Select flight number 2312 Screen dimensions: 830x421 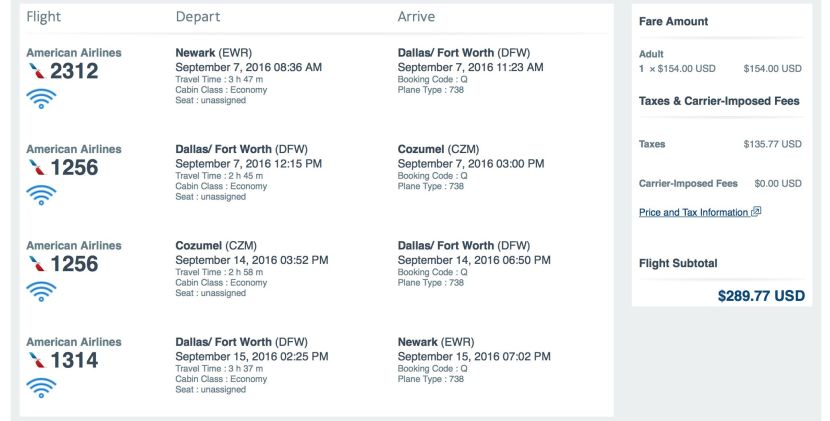[74, 71]
